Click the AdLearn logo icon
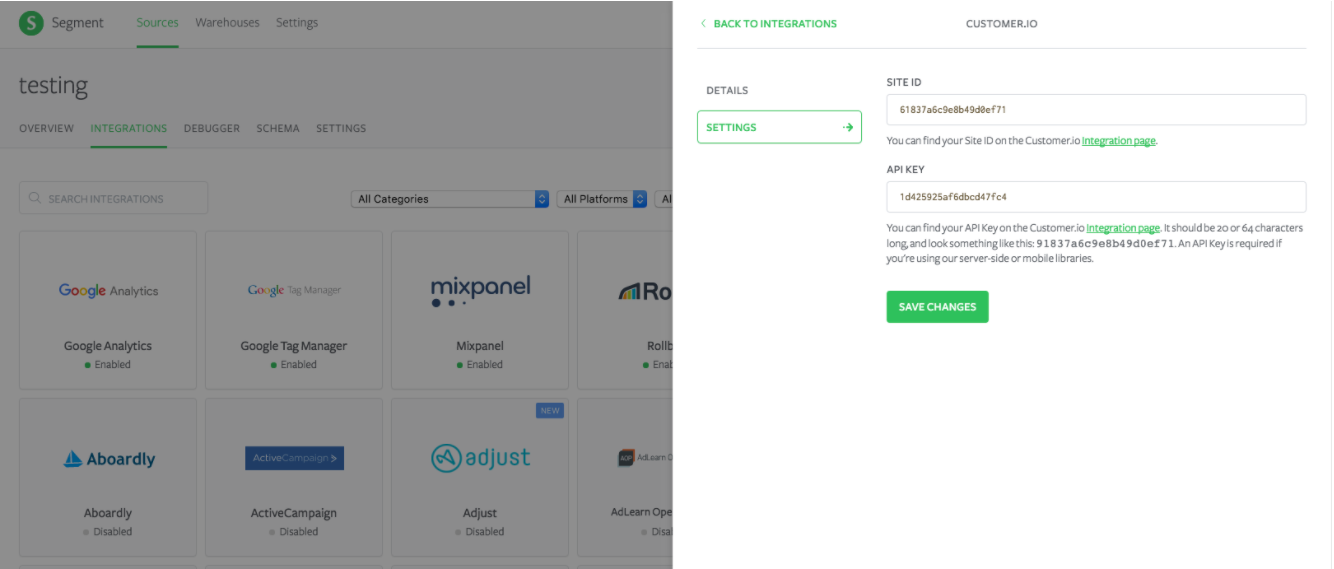Image resolution: width=1334 pixels, height=569 pixels. (x=625, y=458)
